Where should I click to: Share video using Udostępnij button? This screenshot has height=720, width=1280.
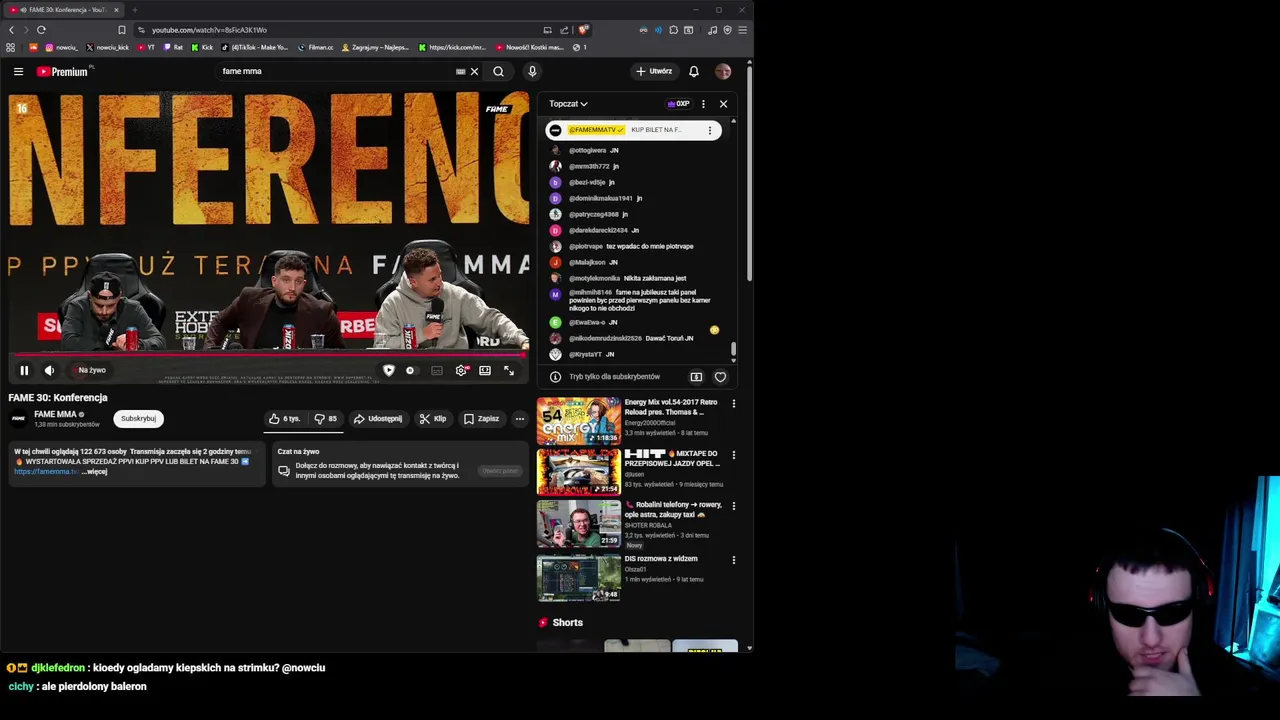point(378,419)
